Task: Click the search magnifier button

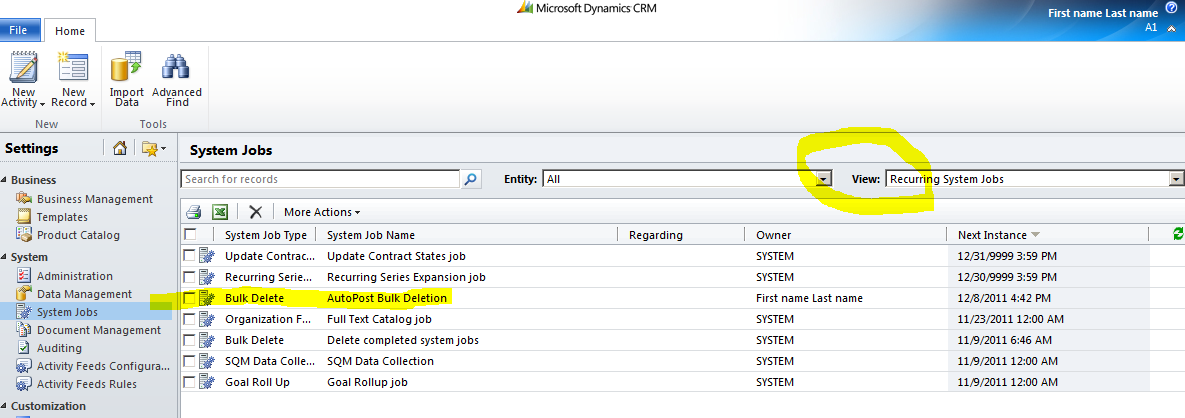Action: [471, 179]
